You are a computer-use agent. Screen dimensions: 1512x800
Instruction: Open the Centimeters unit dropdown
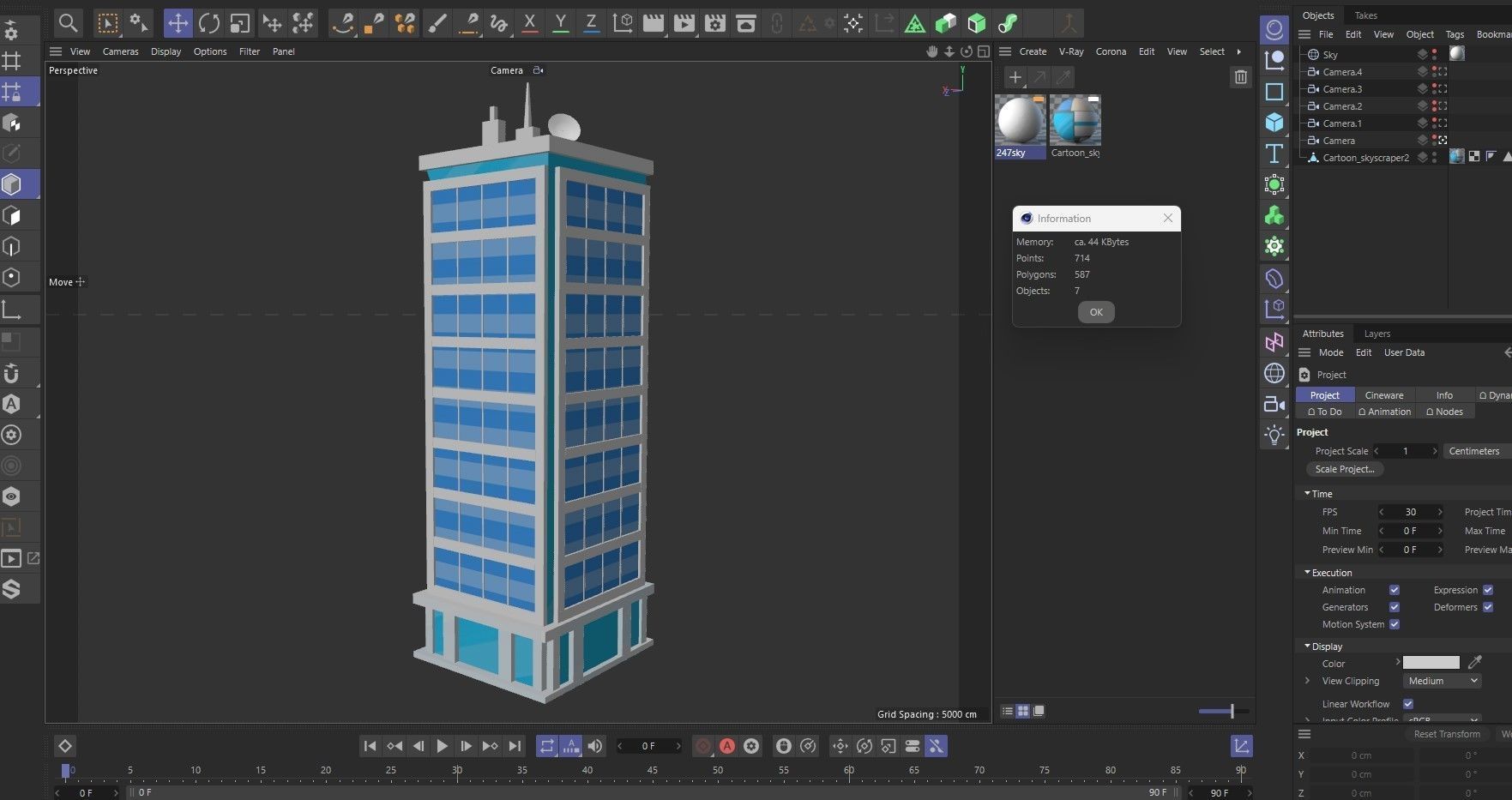coord(1475,451)
